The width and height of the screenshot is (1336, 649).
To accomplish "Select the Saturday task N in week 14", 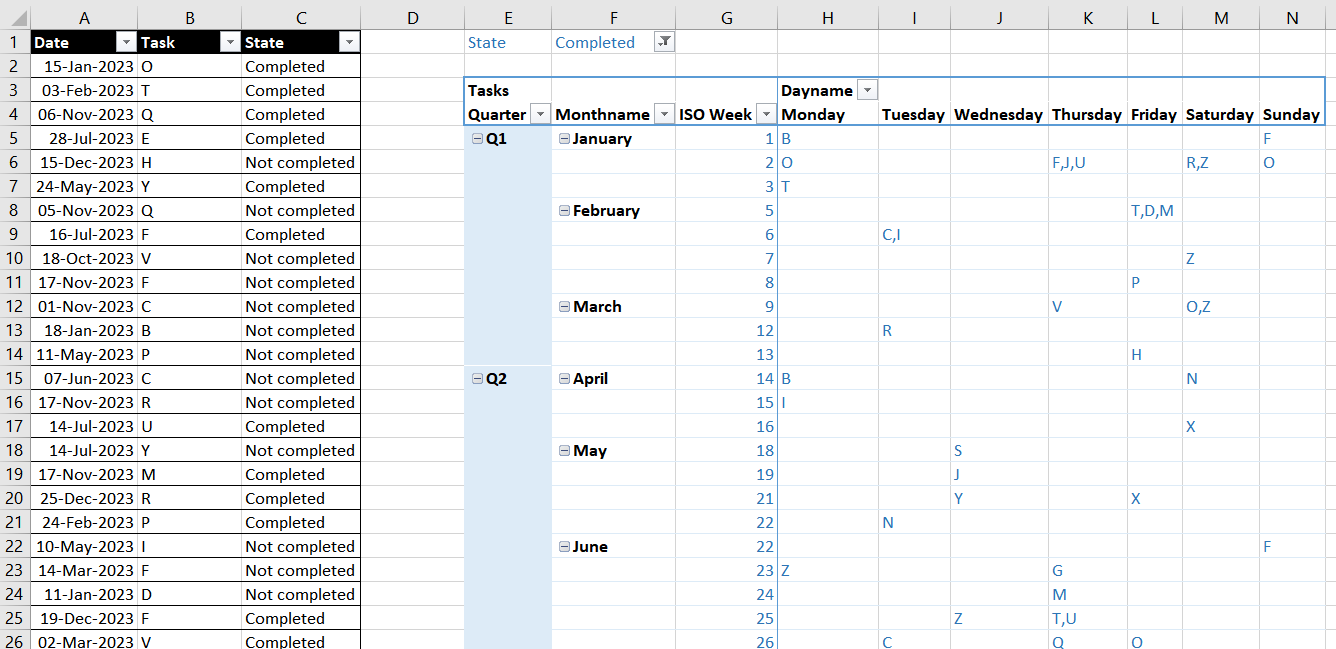I will coord(1220,378).
